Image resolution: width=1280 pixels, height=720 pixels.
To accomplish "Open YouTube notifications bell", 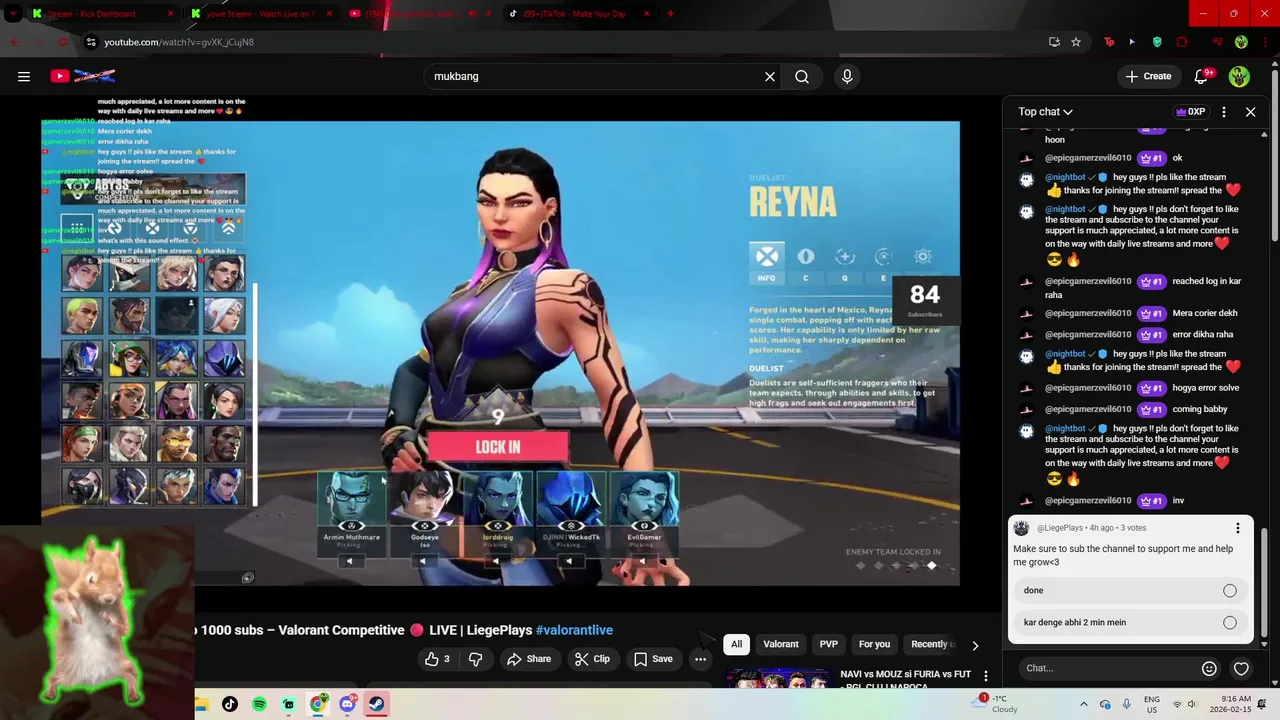I will pos(1202,76).
